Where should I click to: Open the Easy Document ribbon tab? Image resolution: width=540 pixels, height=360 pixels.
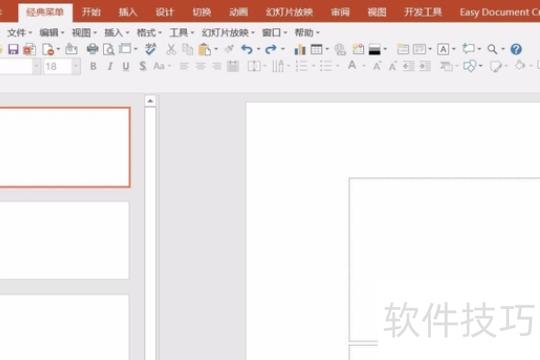[x=499, y=12]
